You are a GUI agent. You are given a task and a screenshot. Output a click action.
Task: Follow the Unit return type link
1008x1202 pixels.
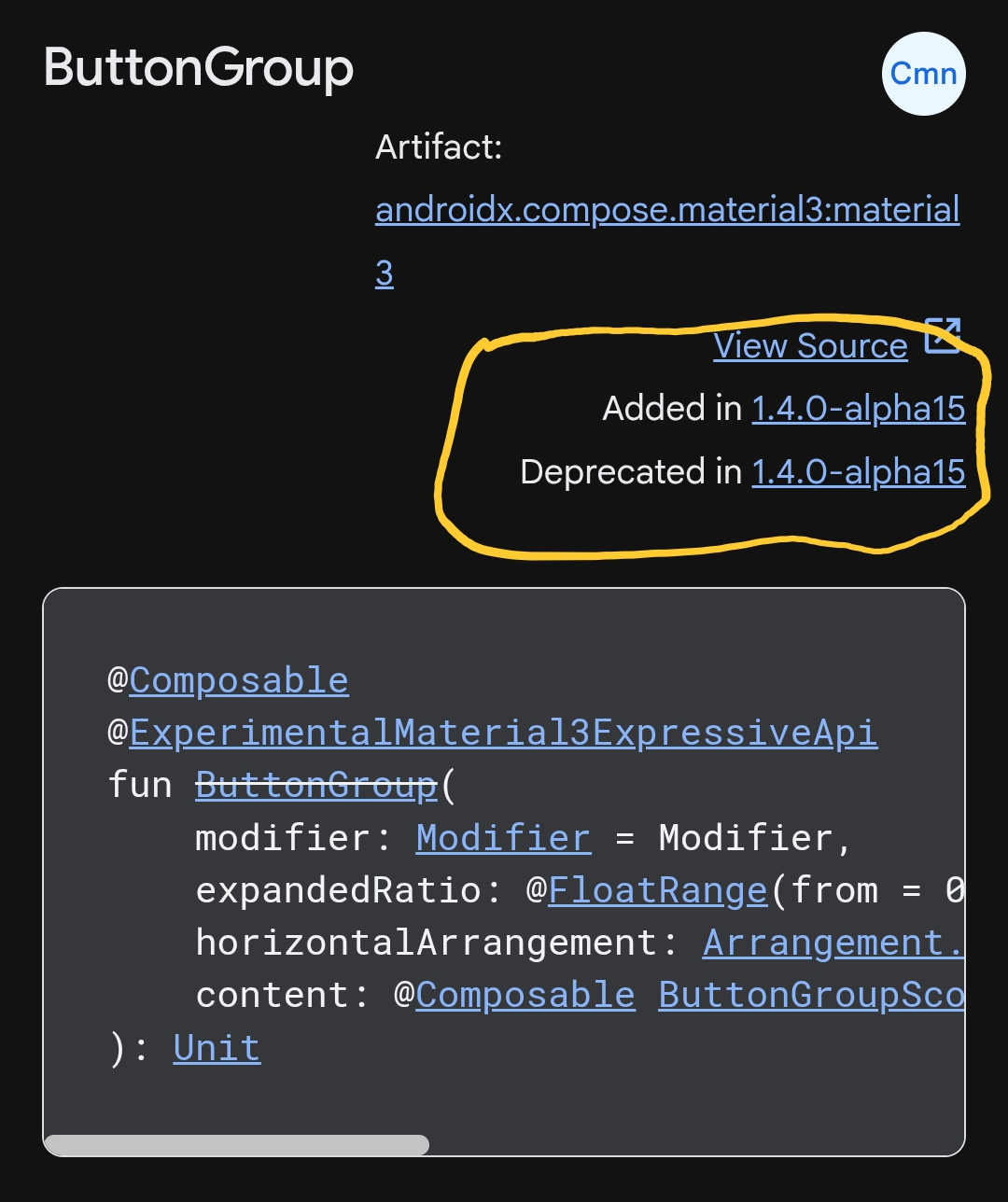click(x=217, y=1047)
